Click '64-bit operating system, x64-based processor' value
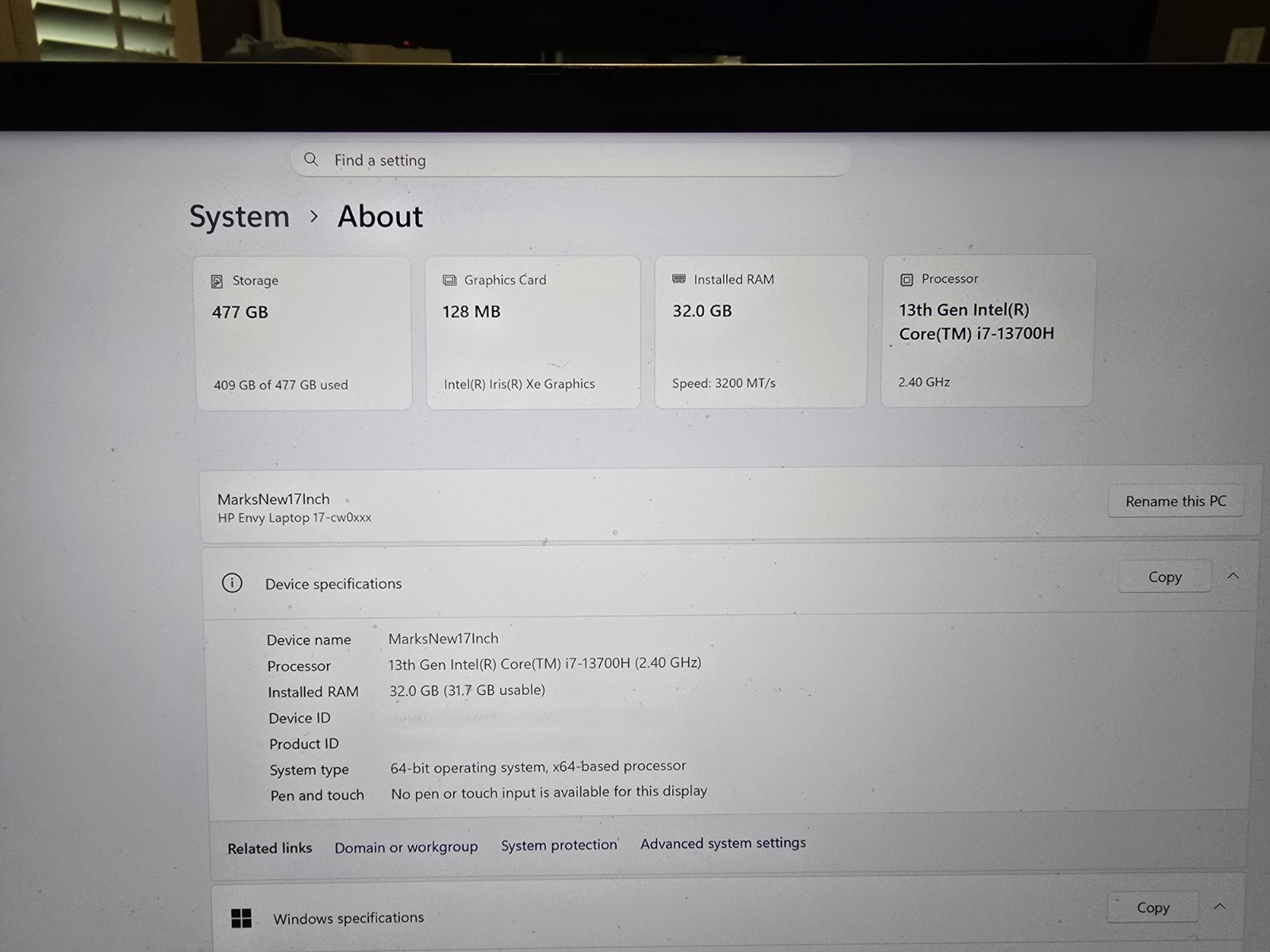Viewport: 1270px width, 952px height. click(538, 767)
